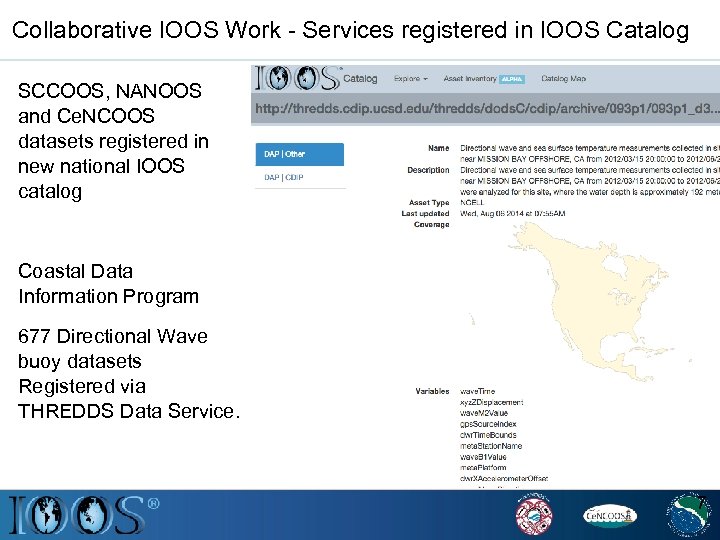Open Asset Inventory in the navbar
This screenshot has height=540, width=720.
click(470, 79)
